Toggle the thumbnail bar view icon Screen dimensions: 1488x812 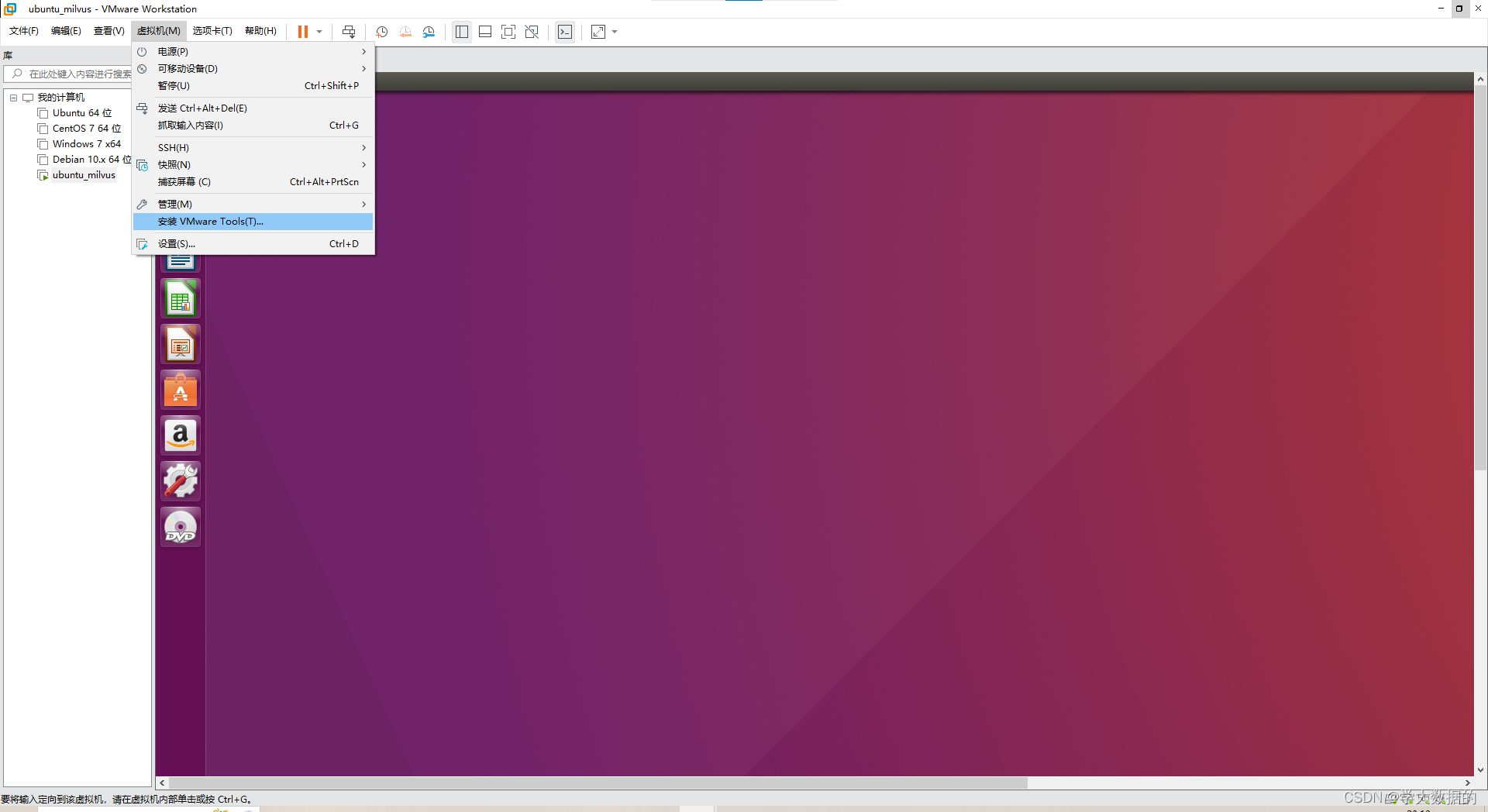click(x=485, y=32)
